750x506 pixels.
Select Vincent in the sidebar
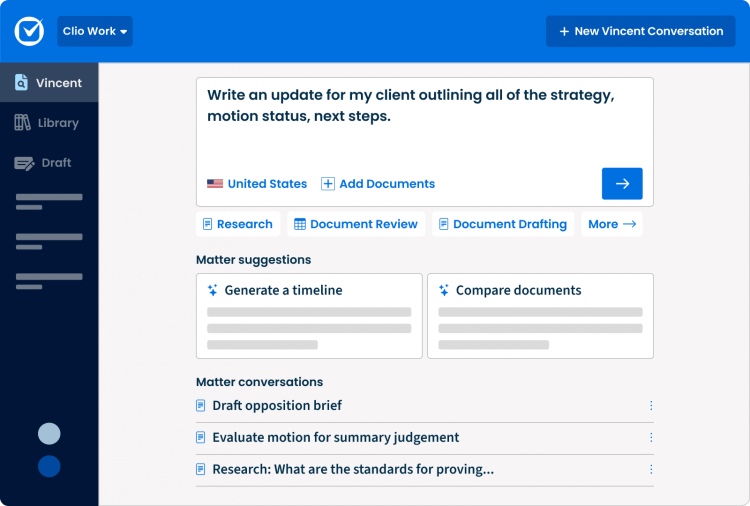coord(49,83)
